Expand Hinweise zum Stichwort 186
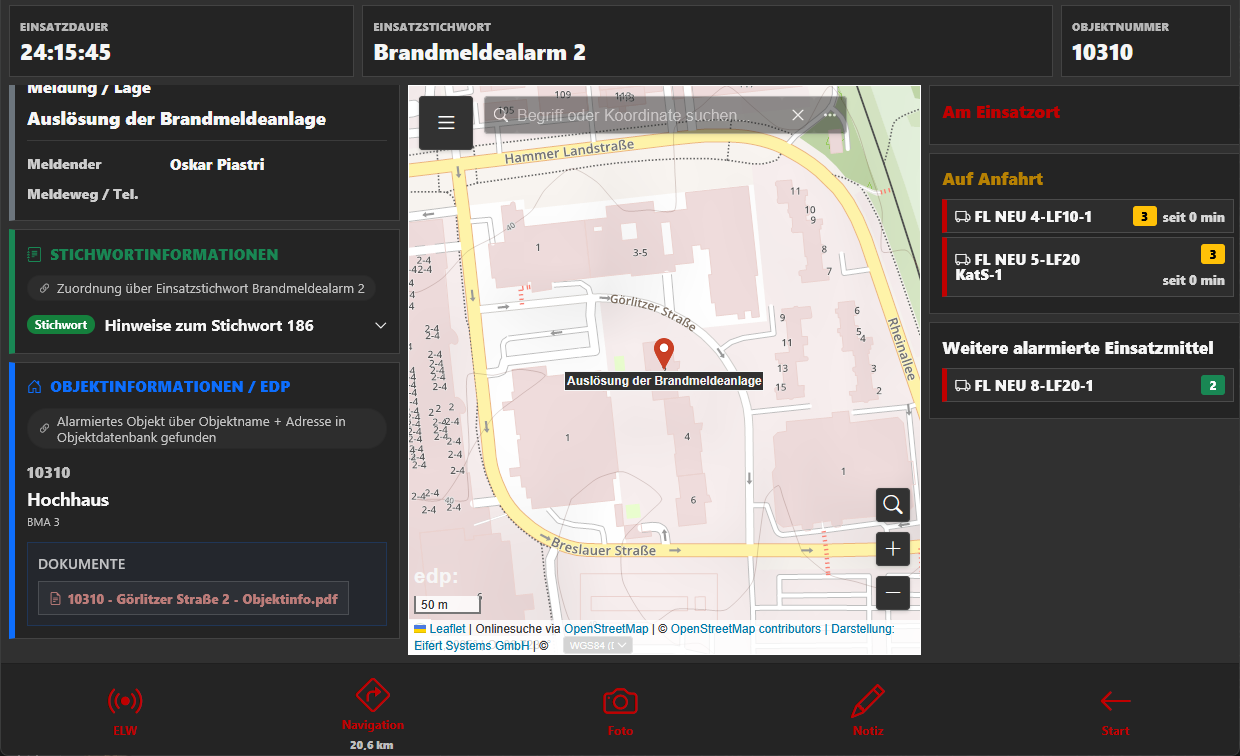The height and width of the screenshot is (756, 1240). (x=380, y=326)
